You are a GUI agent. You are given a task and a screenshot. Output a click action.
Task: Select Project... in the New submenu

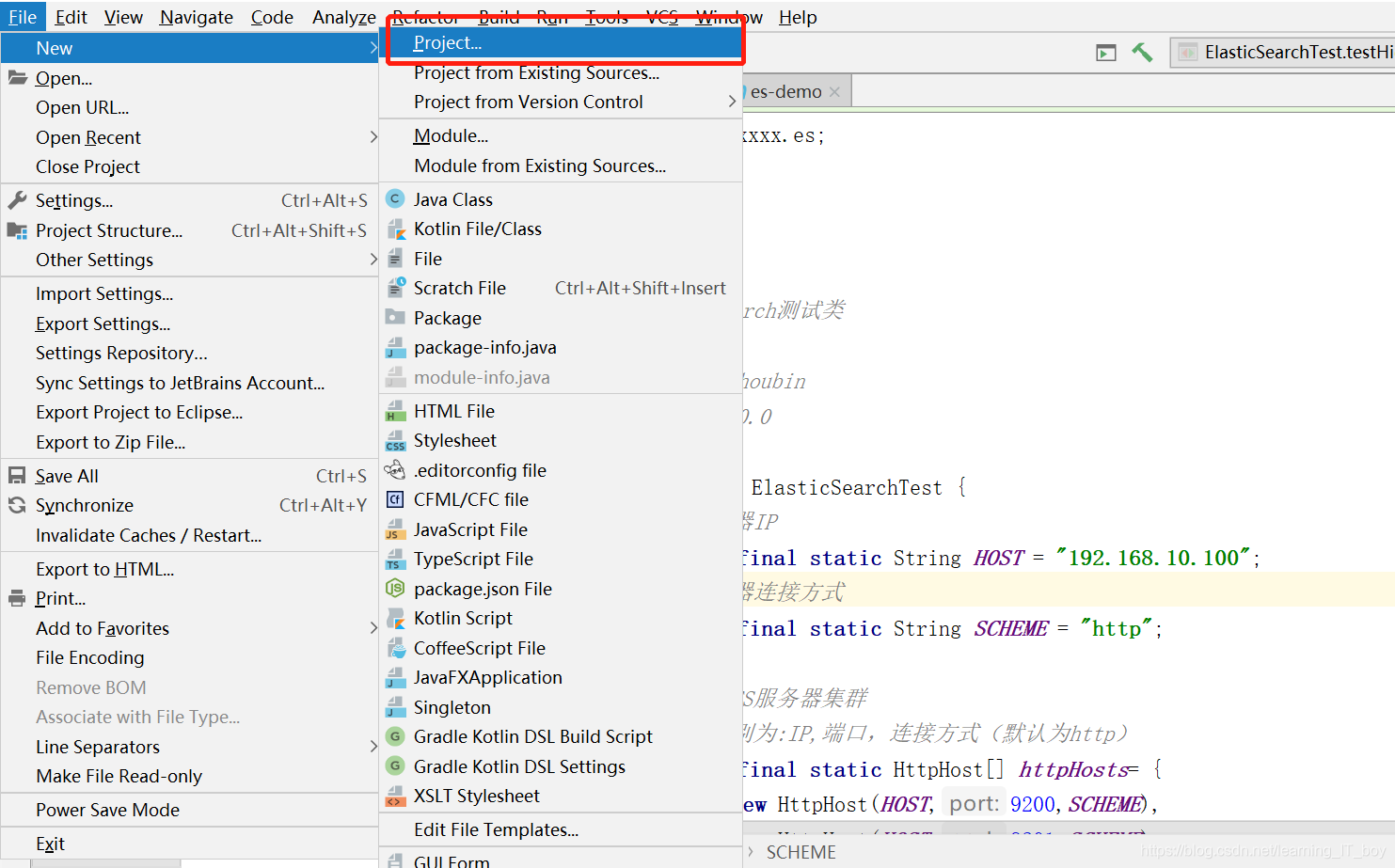click(x=561, y=42)
